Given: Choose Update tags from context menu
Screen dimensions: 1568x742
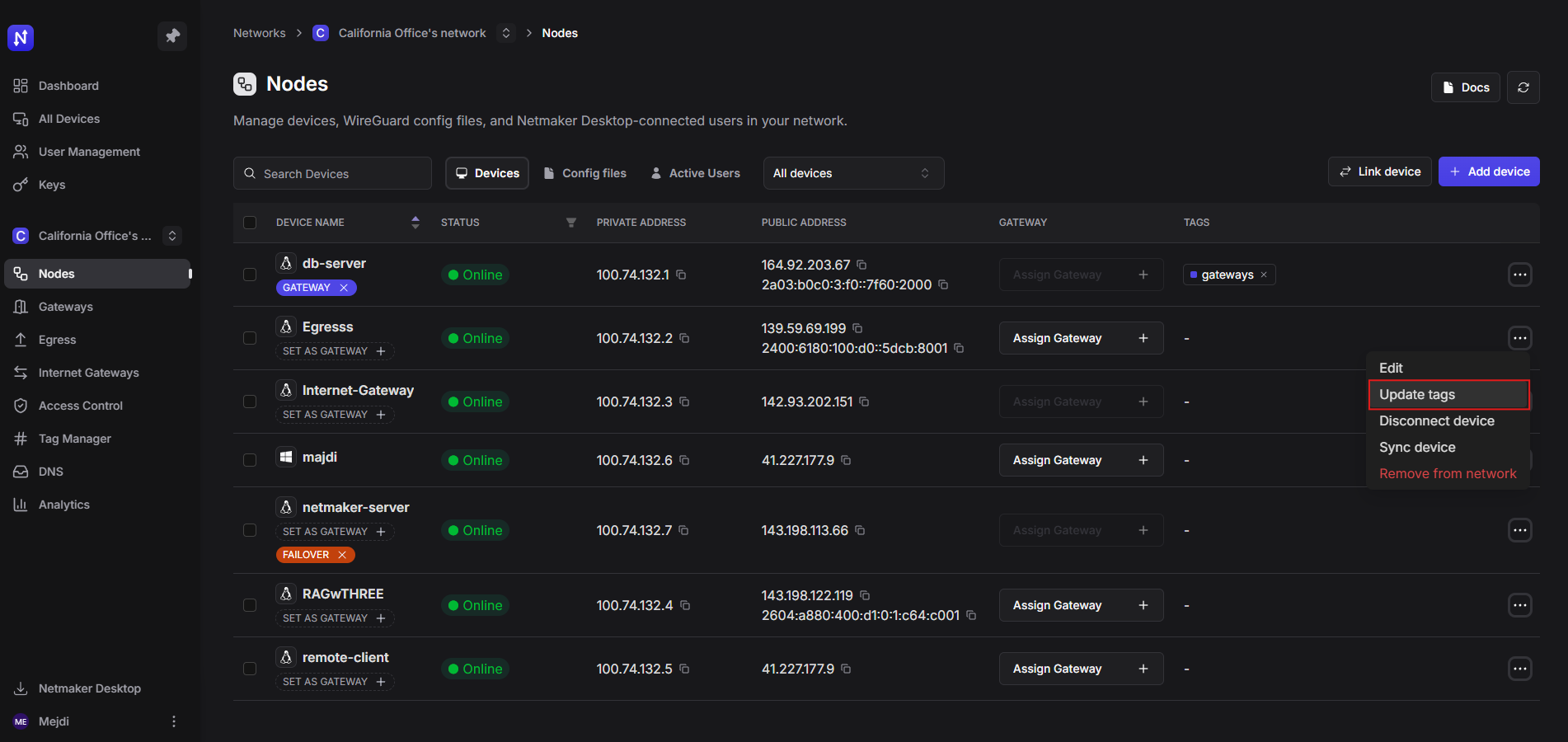Looking at the screenshot, I should 1448,395.
